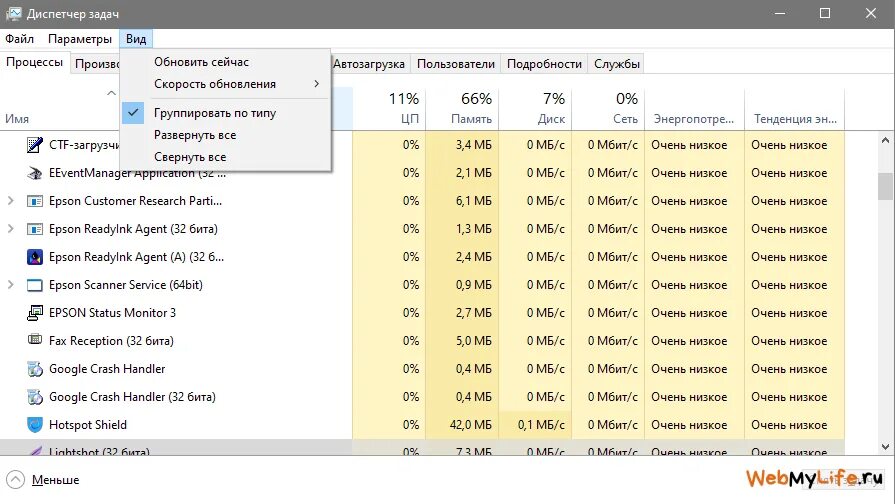The image size is (895, 504).
Task: Maximize the Task Manager window
Action: point(825,13)
